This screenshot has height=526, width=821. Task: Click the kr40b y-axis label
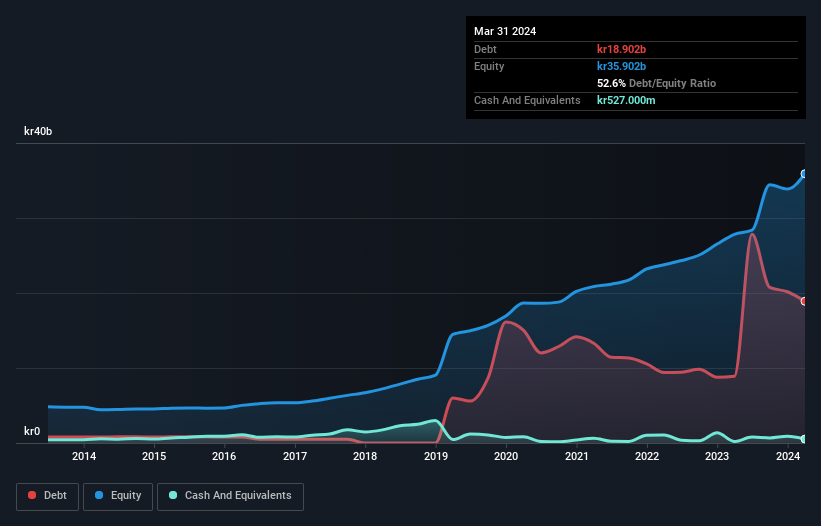tap(38, 131)
